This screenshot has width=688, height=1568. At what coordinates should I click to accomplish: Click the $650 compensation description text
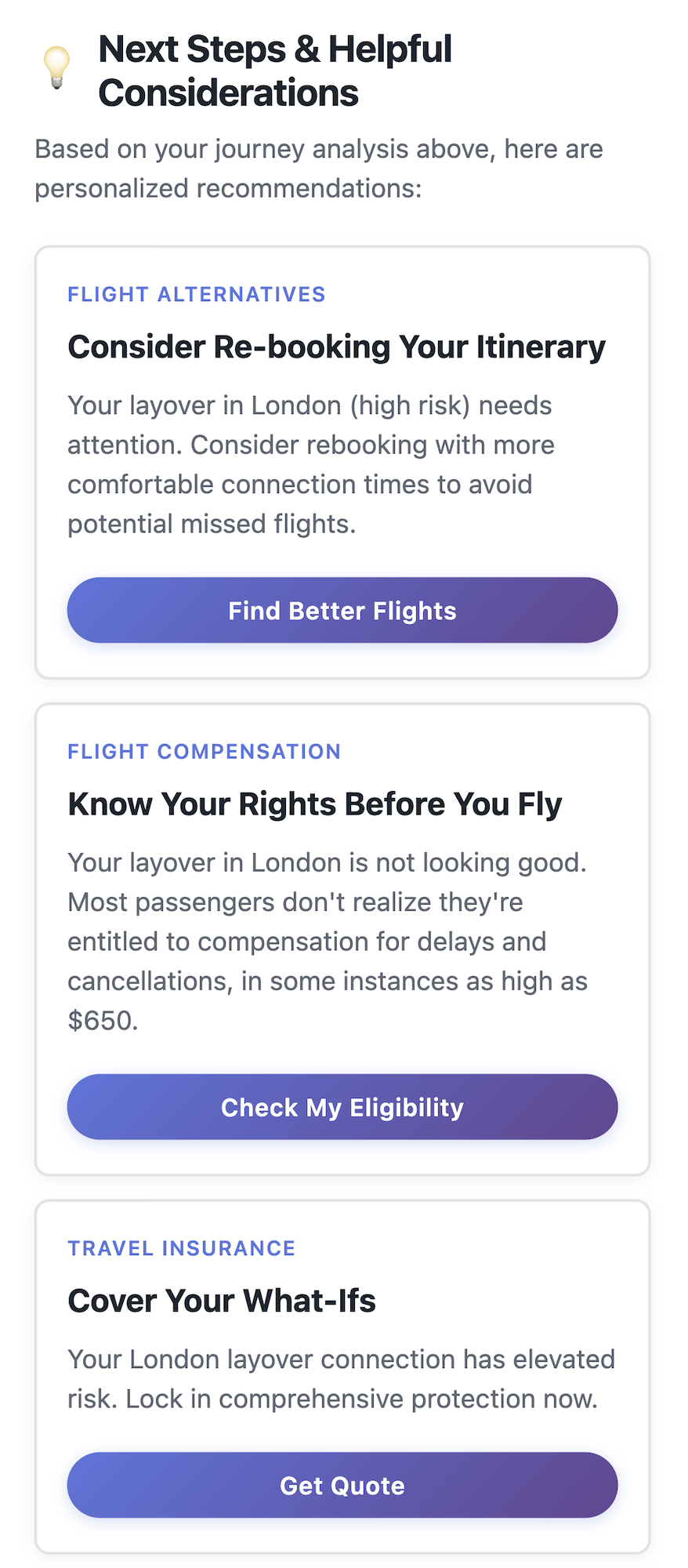[x=328, y=942]
